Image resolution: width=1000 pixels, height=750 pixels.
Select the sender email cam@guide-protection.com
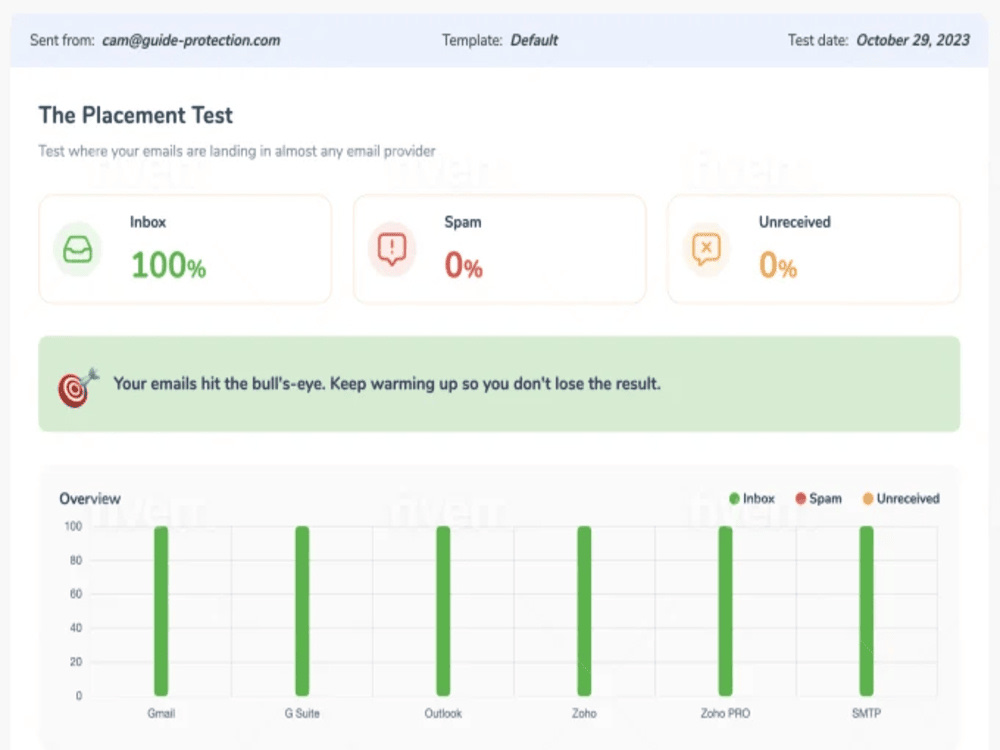point(191,40)
